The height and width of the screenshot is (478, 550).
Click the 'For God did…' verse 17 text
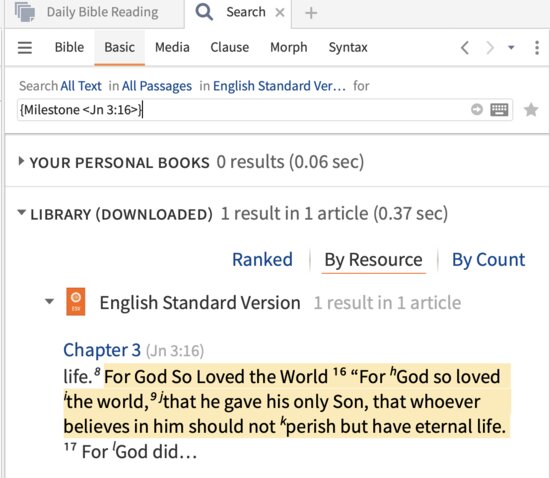pyautogui.click(x=139, y=452)
